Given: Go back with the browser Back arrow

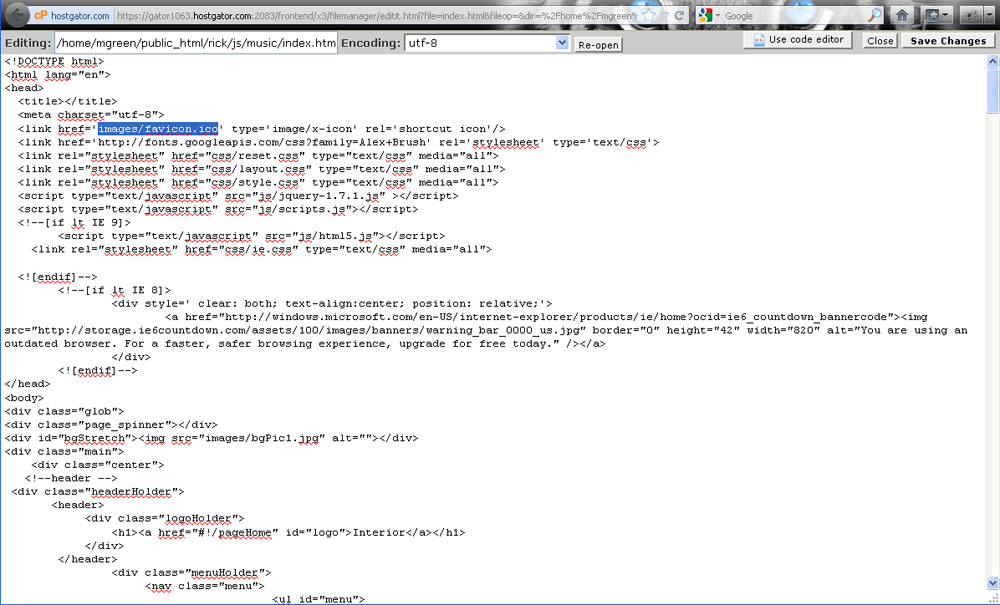Looking at the screenshot, I should 17,15.
